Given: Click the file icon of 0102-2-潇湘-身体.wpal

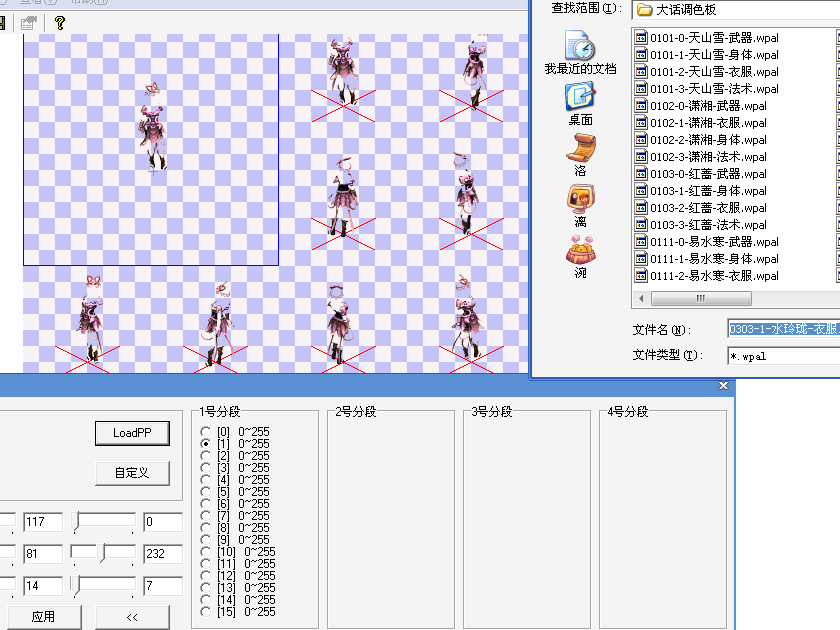Looking at the screenshot, I should pos(641,140).
